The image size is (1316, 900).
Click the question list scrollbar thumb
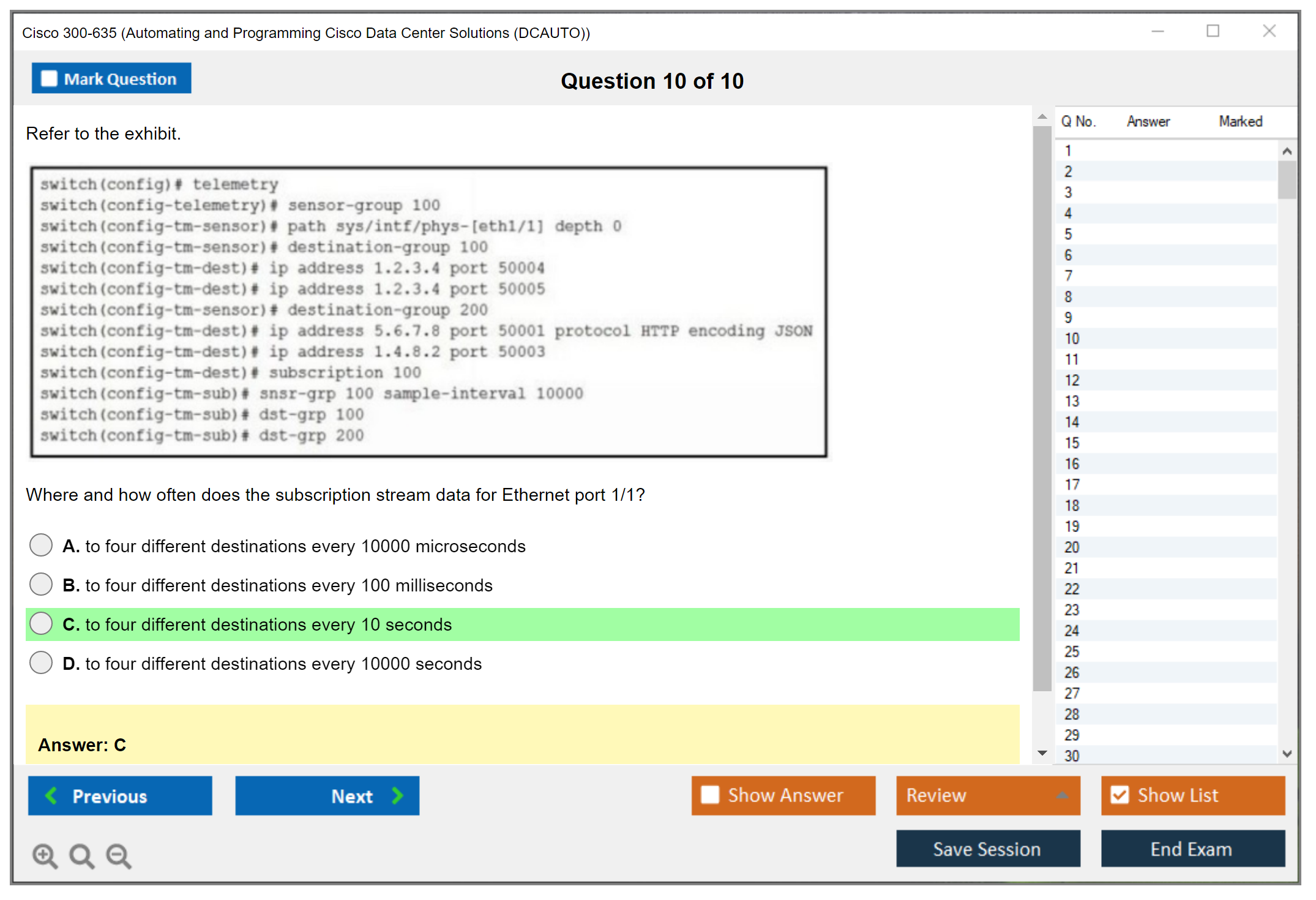(1287, 179)
